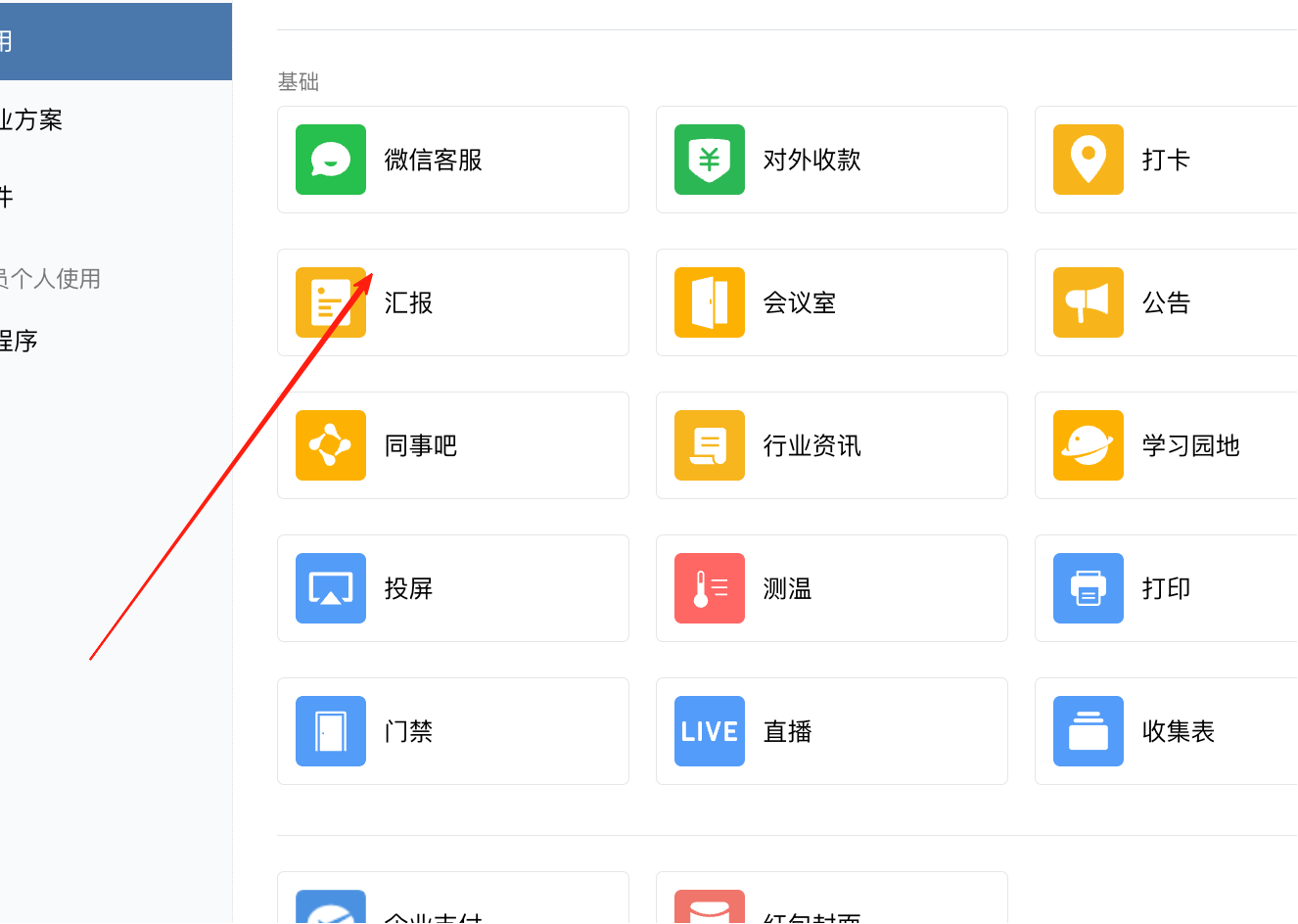Image resolution: width=1298 pixels, height=924 pixels.
Task: Open the 收集表 form icon
Action: (x=1089, y=731)
